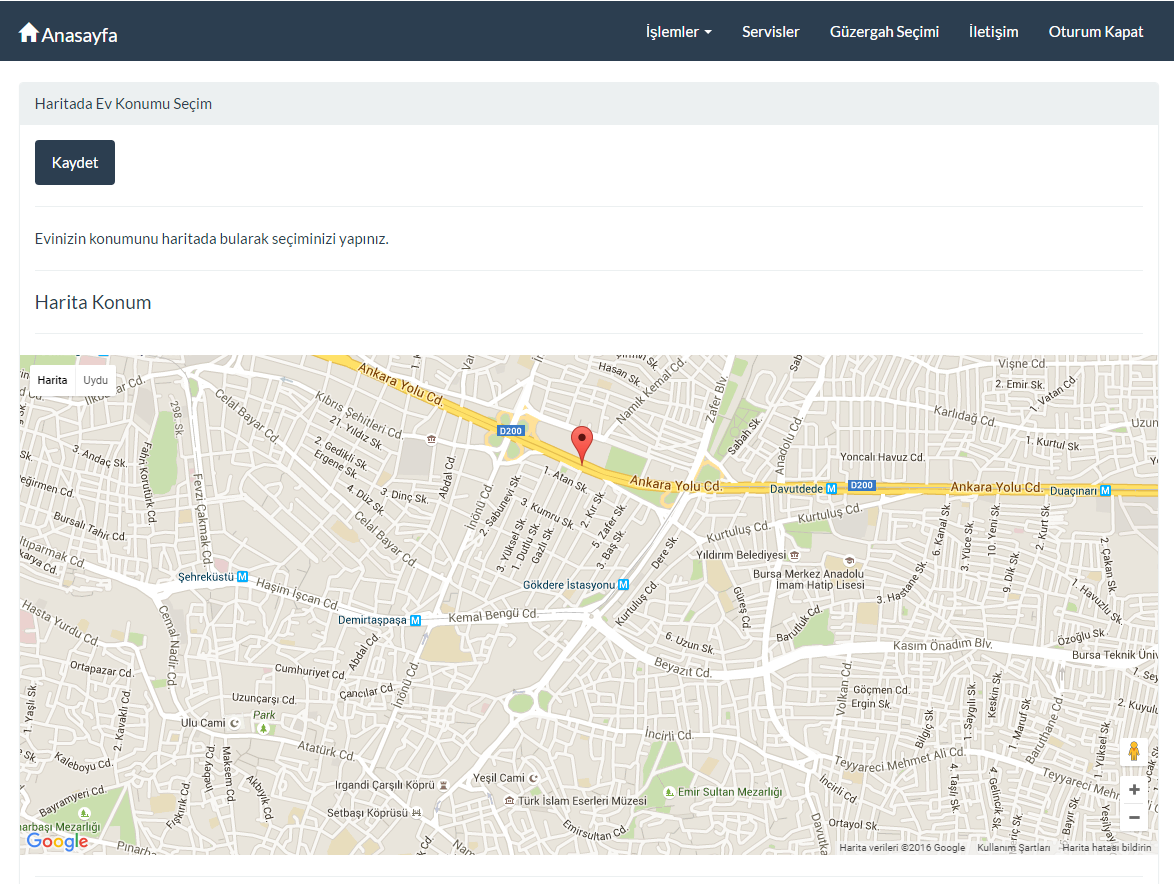Image resolution: width=1174 pixels, height=884 pixels.
Task: Click the Karlıdağ Cd. street label
Action: click(x=964, y=415)
